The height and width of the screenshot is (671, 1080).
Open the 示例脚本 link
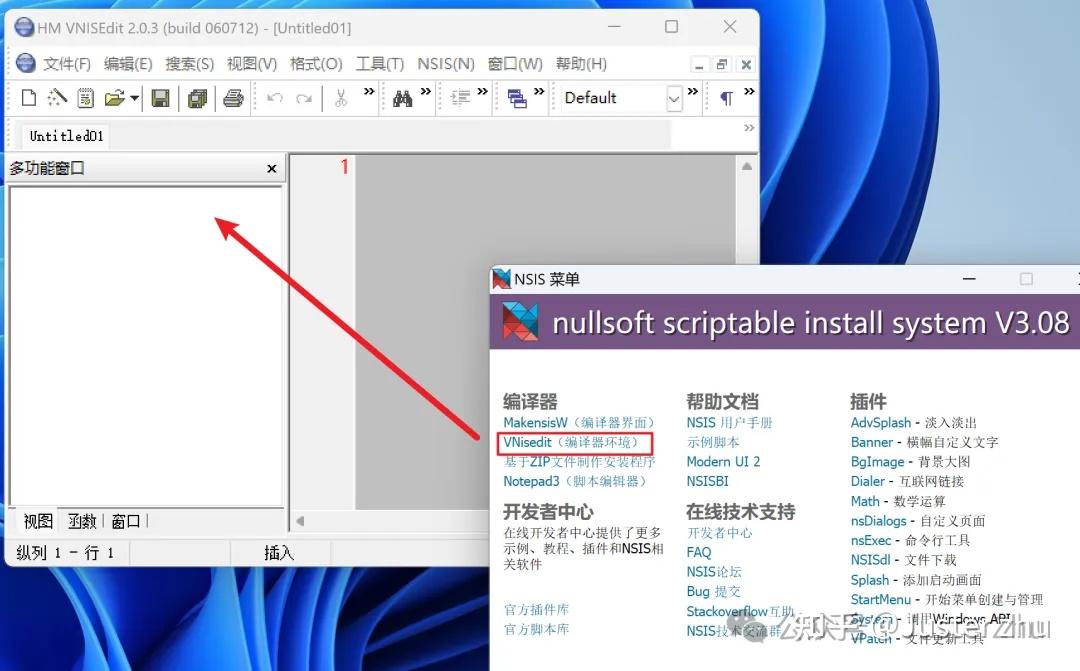coord(713,442)
